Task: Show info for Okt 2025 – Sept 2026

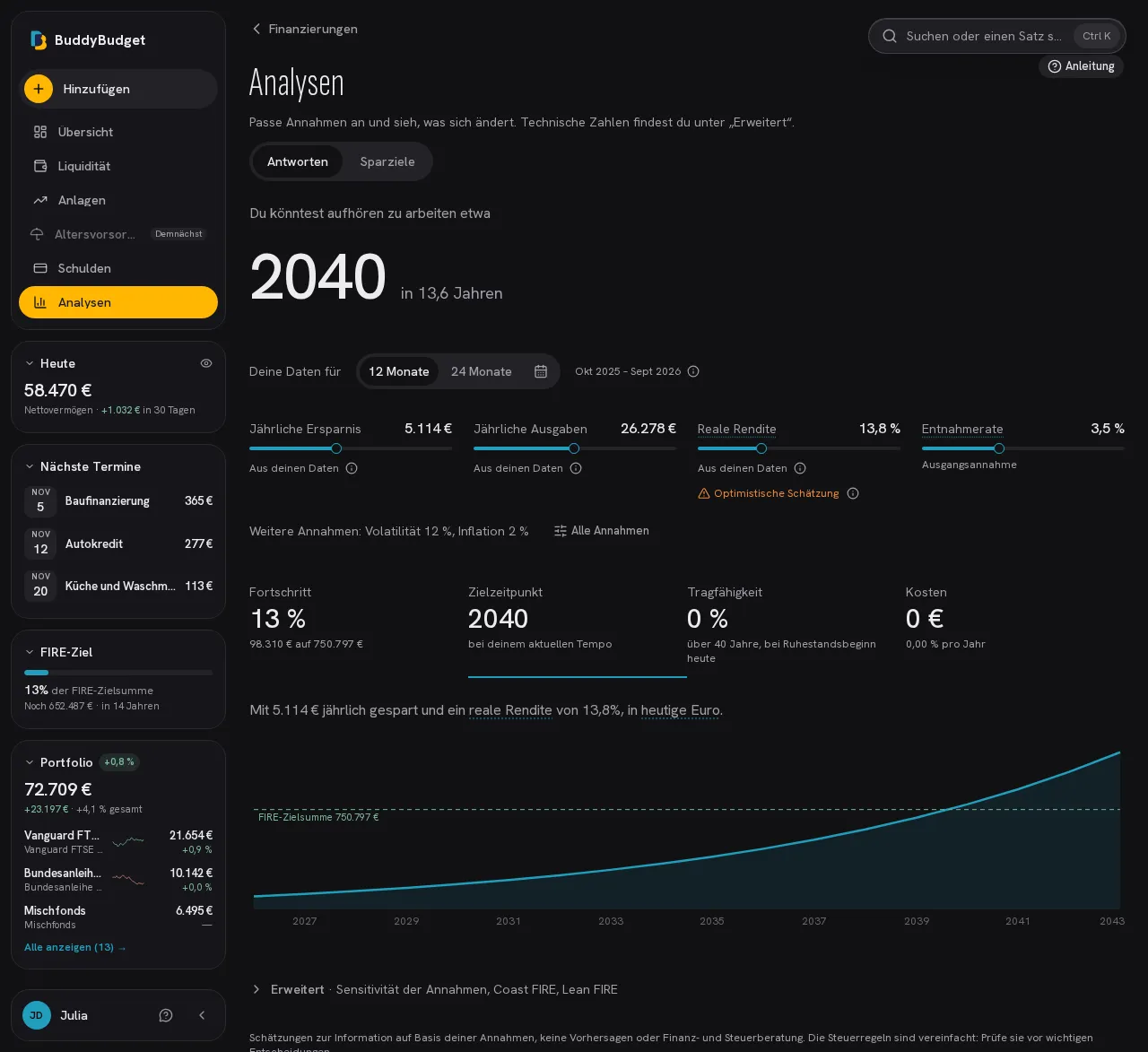Action: pos(693,371)
